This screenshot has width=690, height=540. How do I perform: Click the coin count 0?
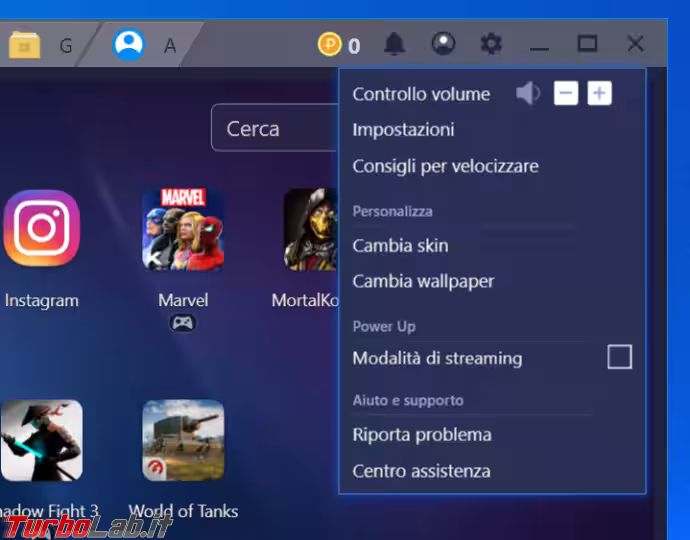[354, 46]
